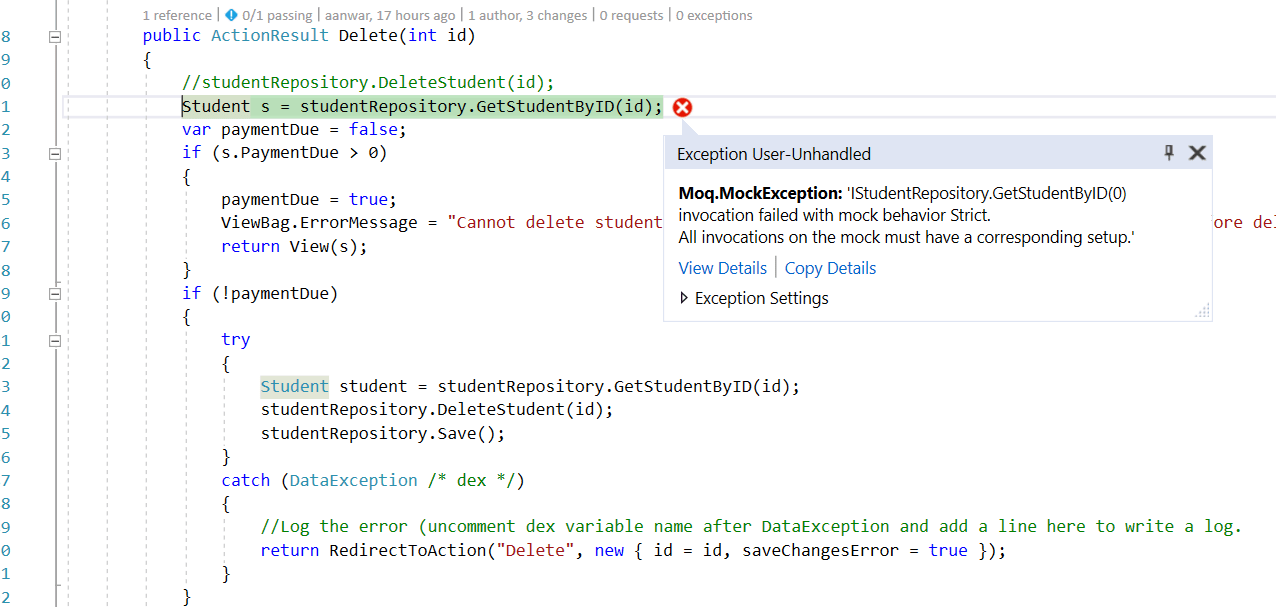This screenshot has height=607, width=1276.
Task: Pin the Exception User-Unhandled popup
Action: pyautogui.click(x=1168, y=153)
